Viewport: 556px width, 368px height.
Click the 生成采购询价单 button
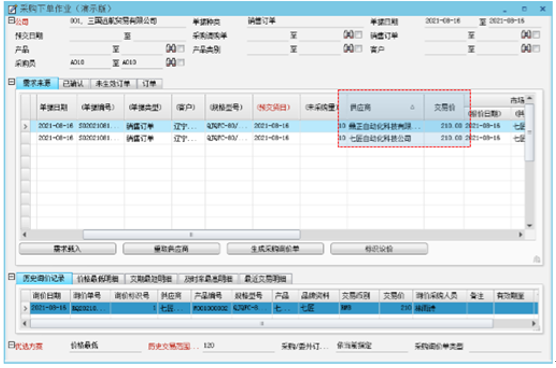[275, 249]
